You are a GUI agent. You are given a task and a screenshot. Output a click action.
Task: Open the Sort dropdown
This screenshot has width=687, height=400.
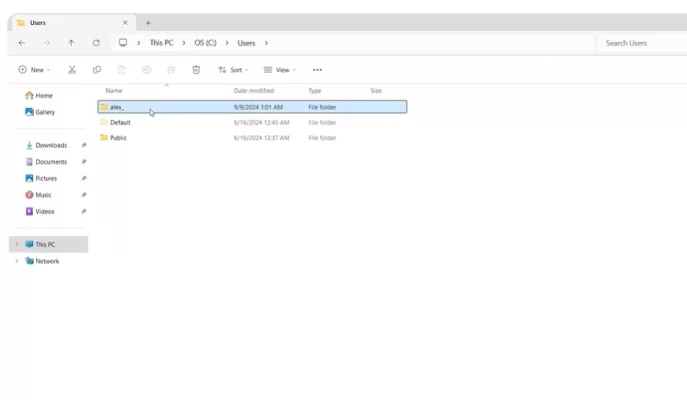tap(233, 70)
